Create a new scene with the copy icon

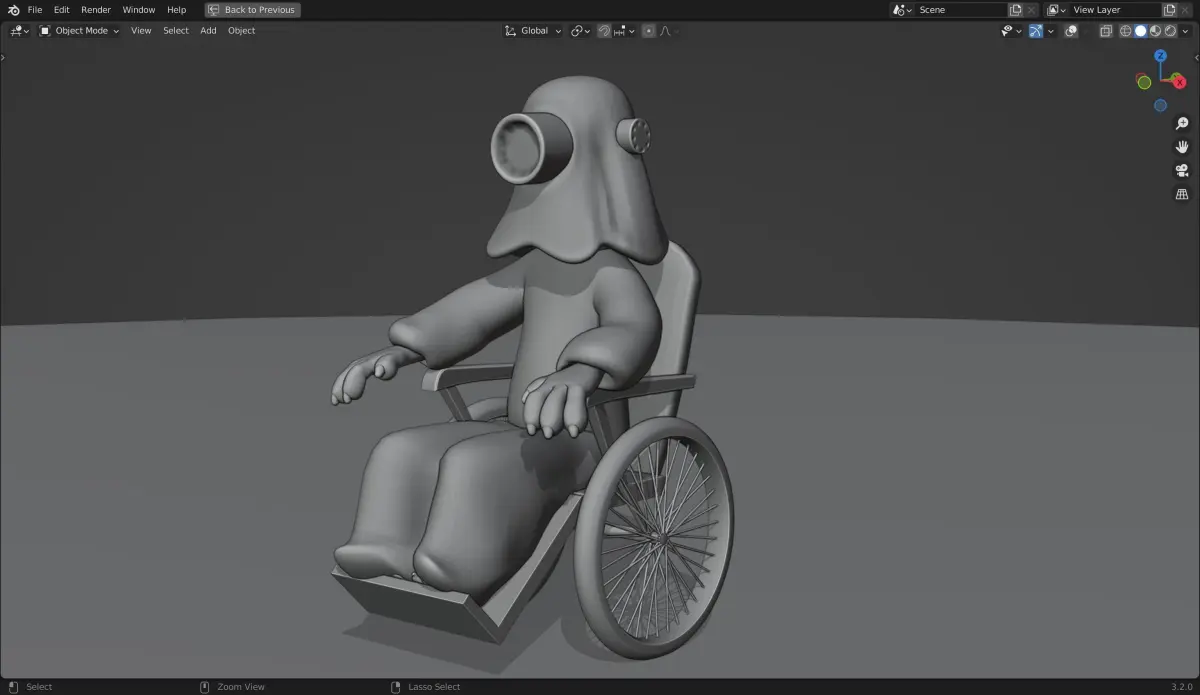pyautogui.click(x=1016, y=10)
